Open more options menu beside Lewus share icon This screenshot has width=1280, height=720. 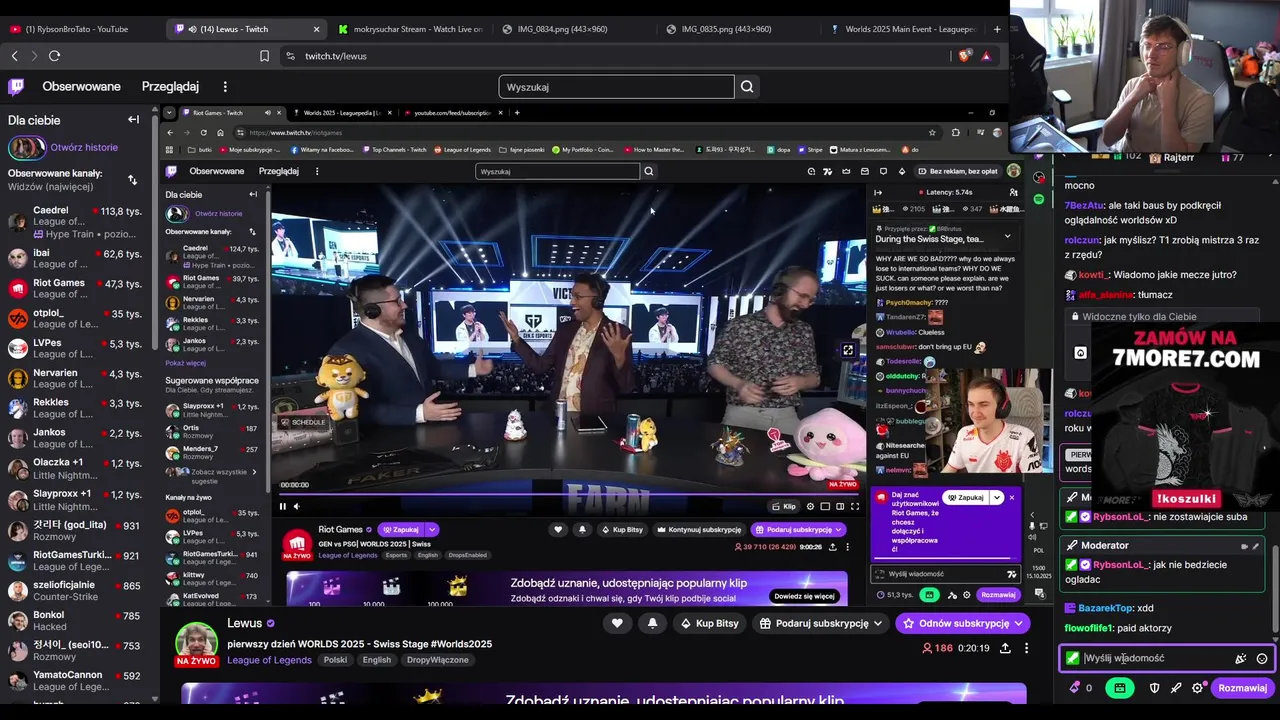pos(1026,648)
